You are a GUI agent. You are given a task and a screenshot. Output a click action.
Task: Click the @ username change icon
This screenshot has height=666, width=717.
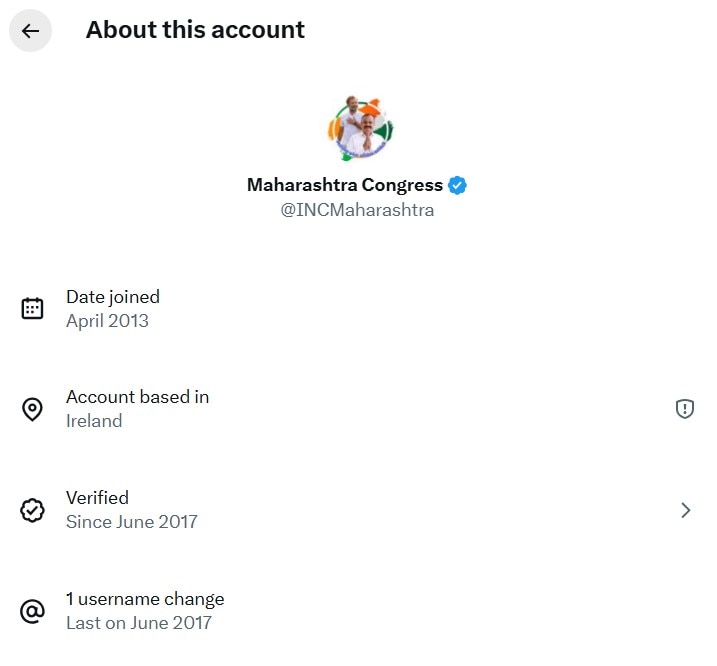(x=32, y=611)
